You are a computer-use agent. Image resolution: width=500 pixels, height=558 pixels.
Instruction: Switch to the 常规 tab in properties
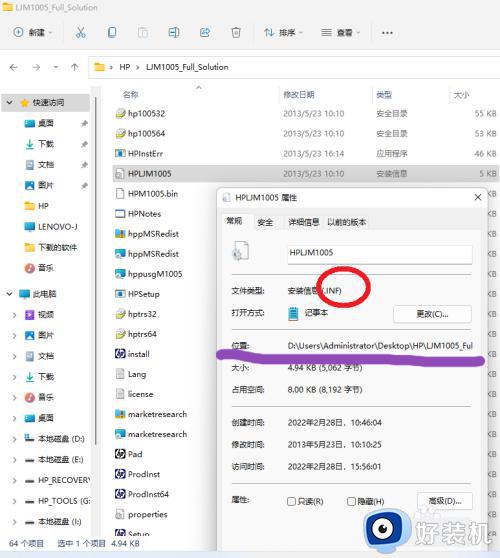[x=234, y=221]
